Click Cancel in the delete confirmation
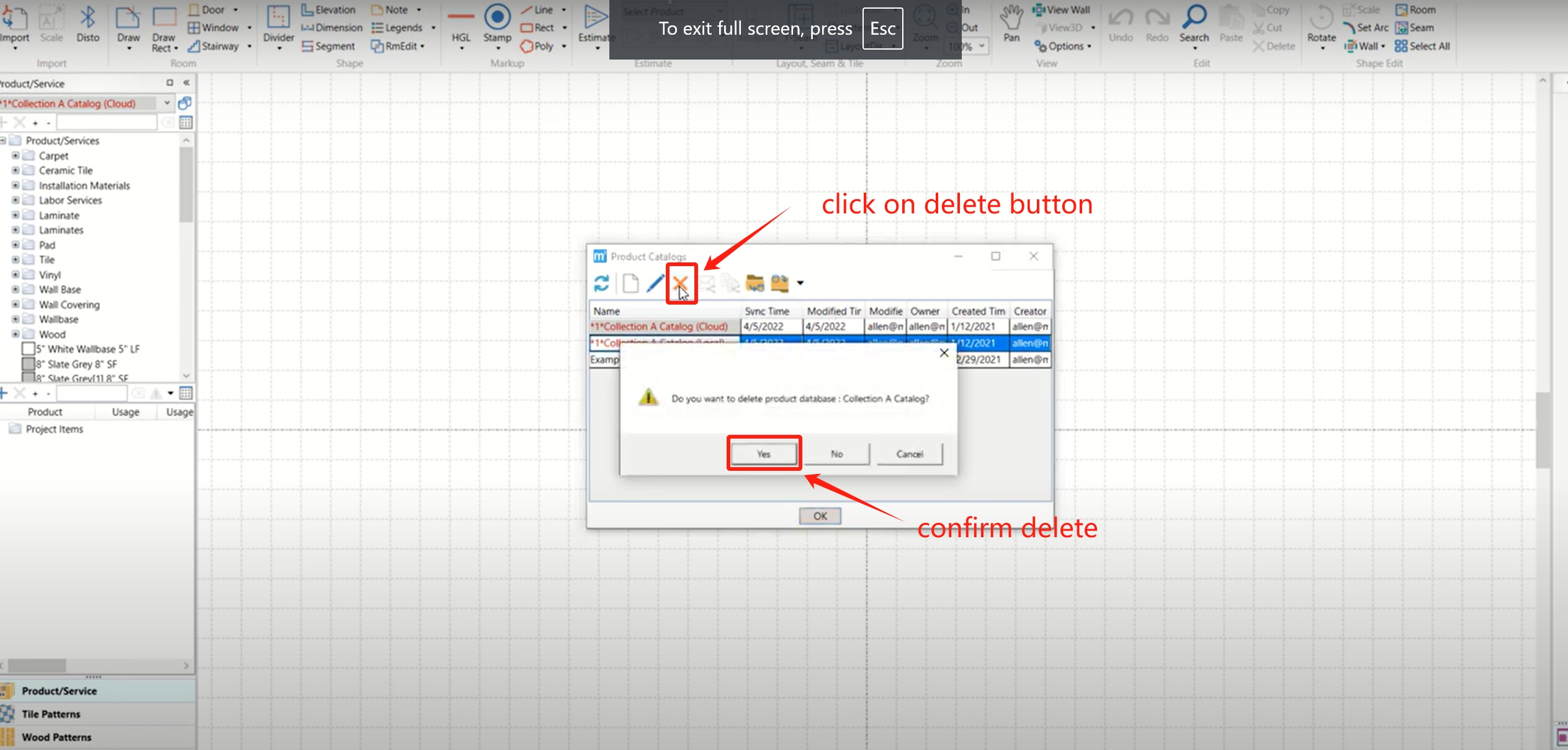The image size is (1568, 750). point(910,454)
